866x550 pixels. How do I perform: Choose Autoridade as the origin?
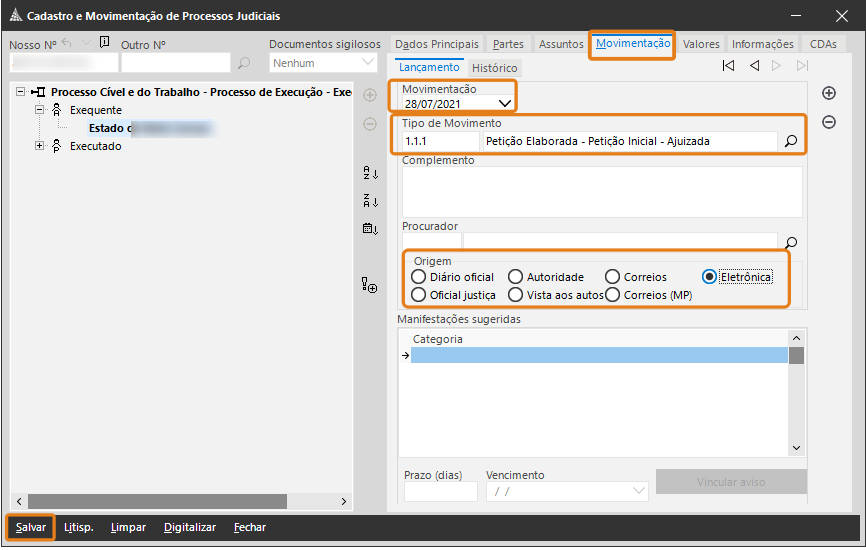[516, 277]
